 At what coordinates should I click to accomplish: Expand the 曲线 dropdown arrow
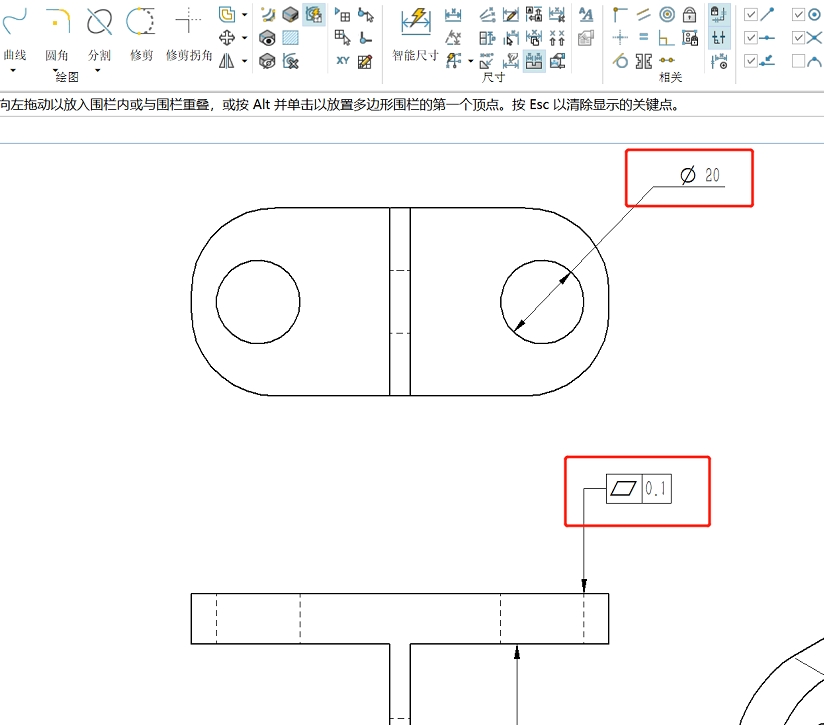pos(13,71)
